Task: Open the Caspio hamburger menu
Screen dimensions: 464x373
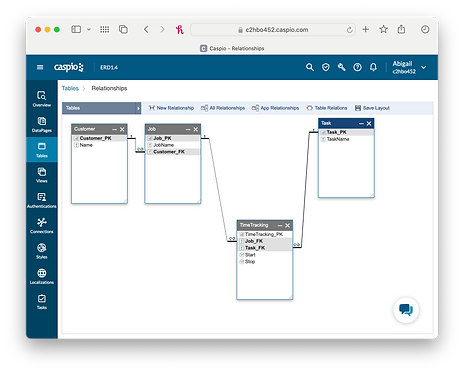Action: point(40,67)
